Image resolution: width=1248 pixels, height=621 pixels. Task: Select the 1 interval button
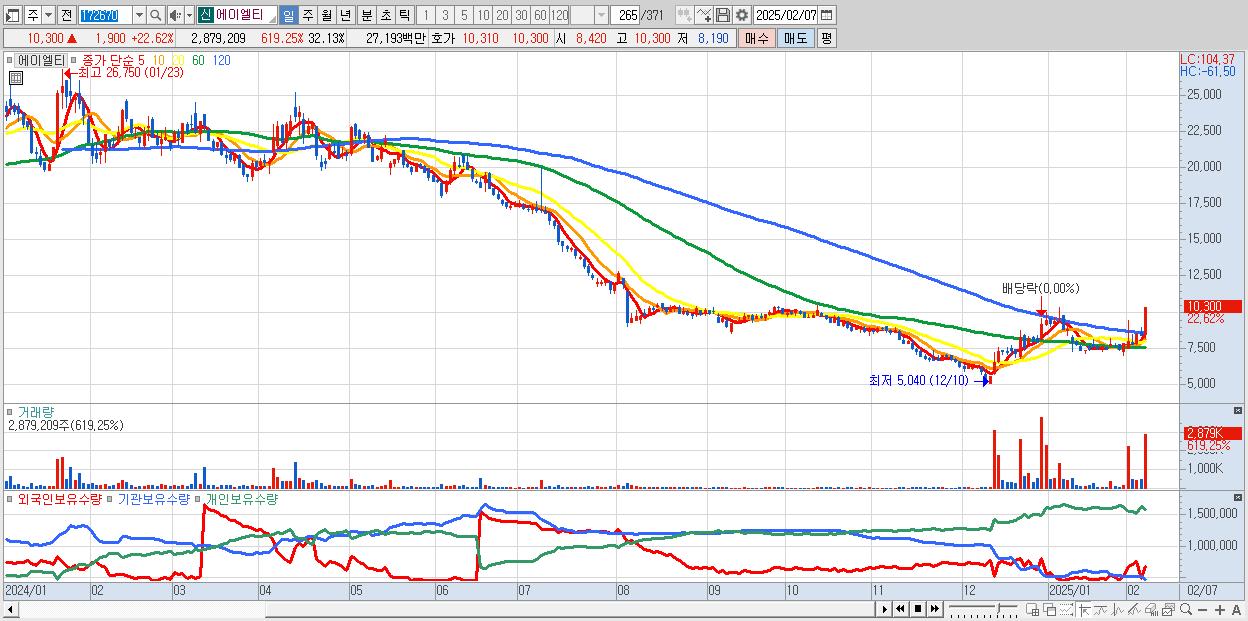pos(425,15)
